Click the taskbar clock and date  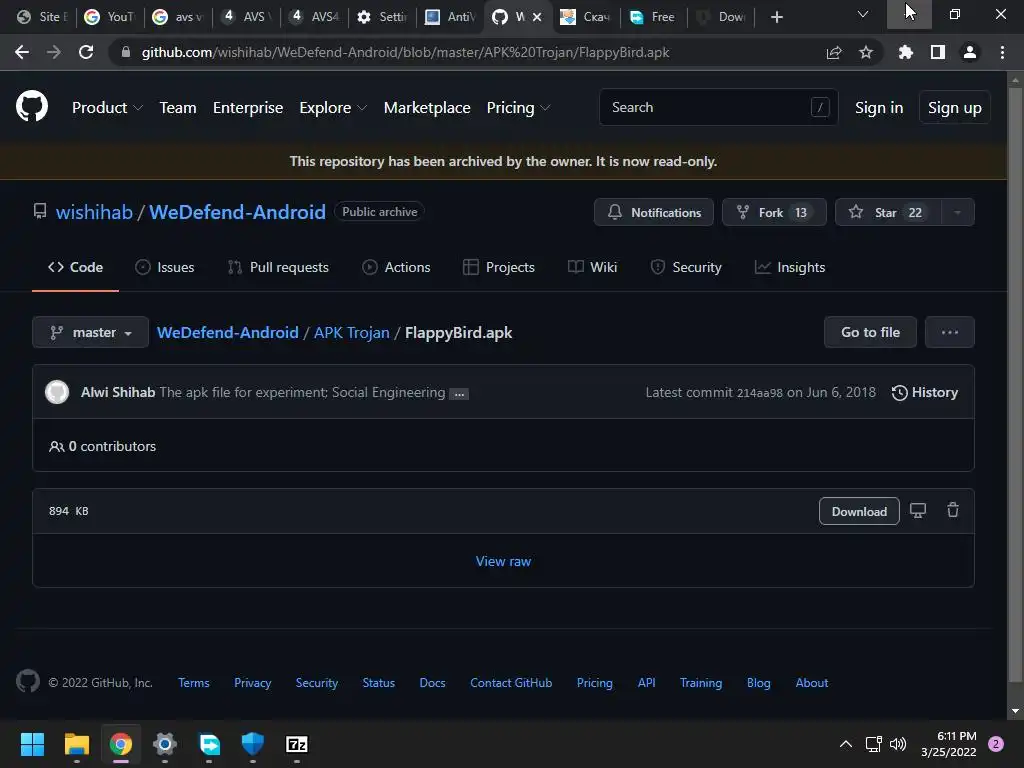(948, 744)
